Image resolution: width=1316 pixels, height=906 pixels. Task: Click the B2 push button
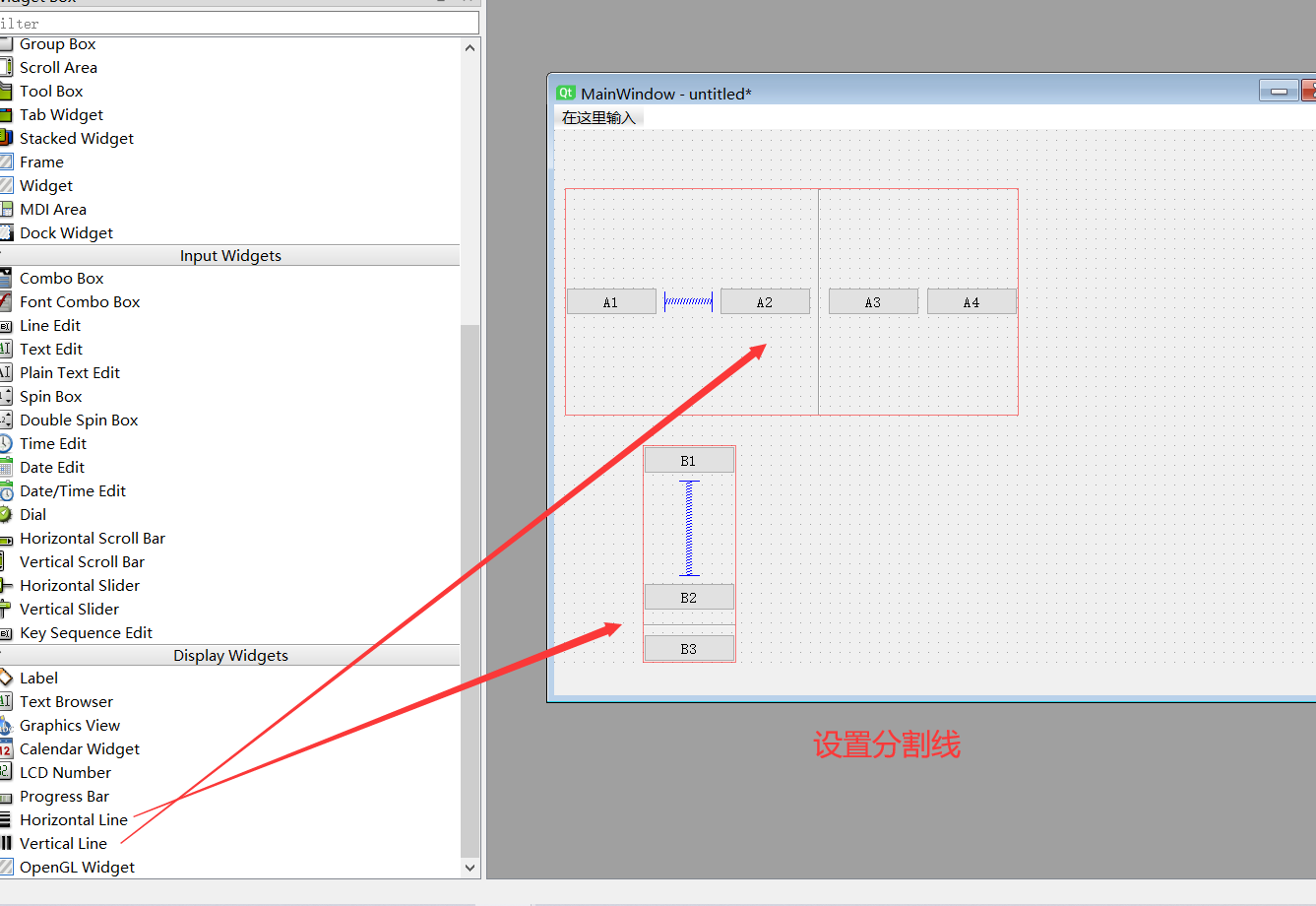point(689,597)
